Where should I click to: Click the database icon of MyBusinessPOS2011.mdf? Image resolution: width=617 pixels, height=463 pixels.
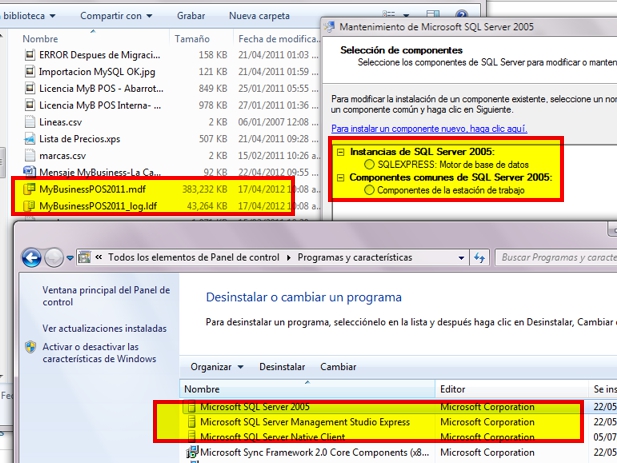tap(30, 189)
